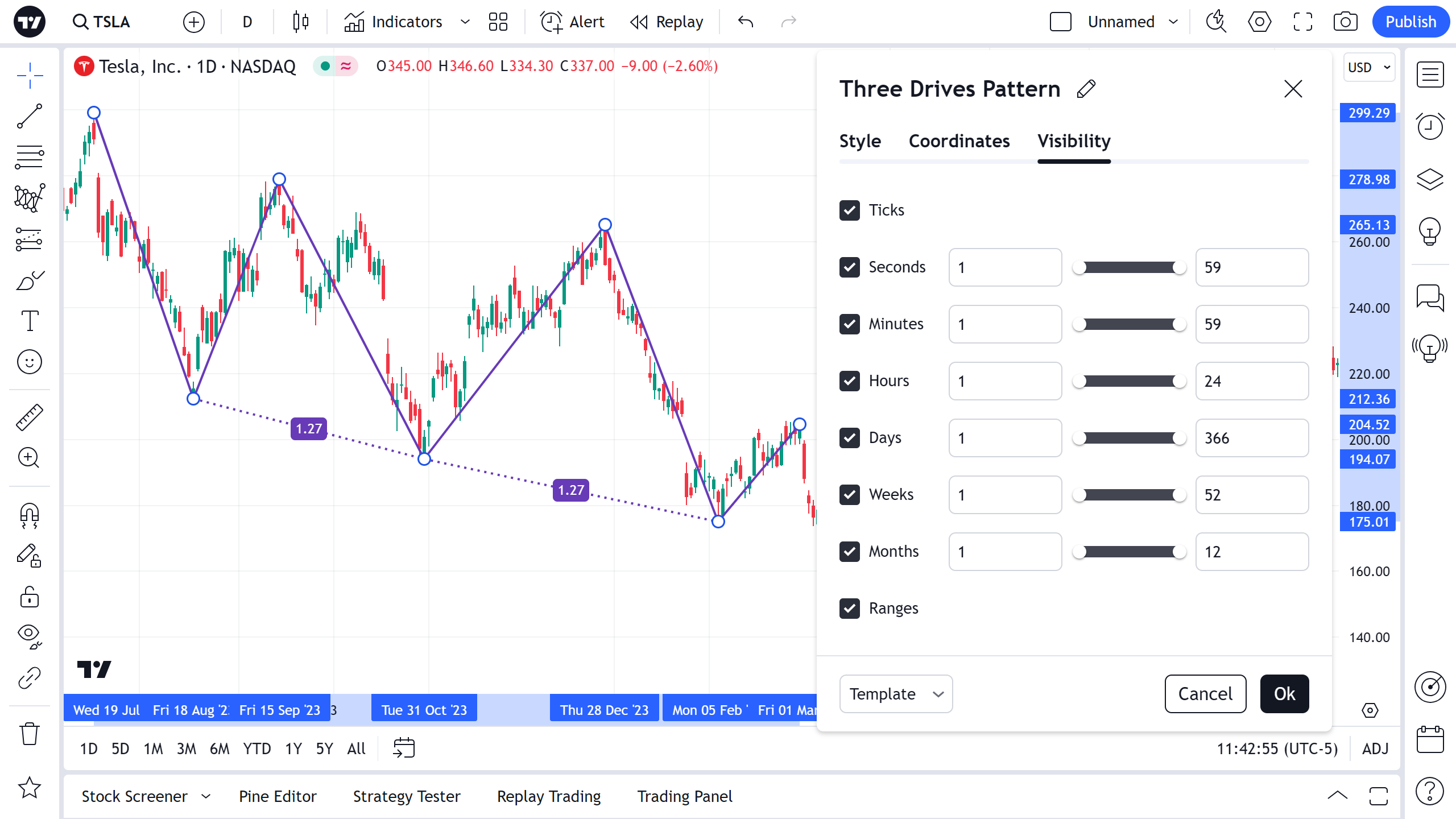
Task: Switch to the Coordinates tab
Action: click(x=959, y=141)
